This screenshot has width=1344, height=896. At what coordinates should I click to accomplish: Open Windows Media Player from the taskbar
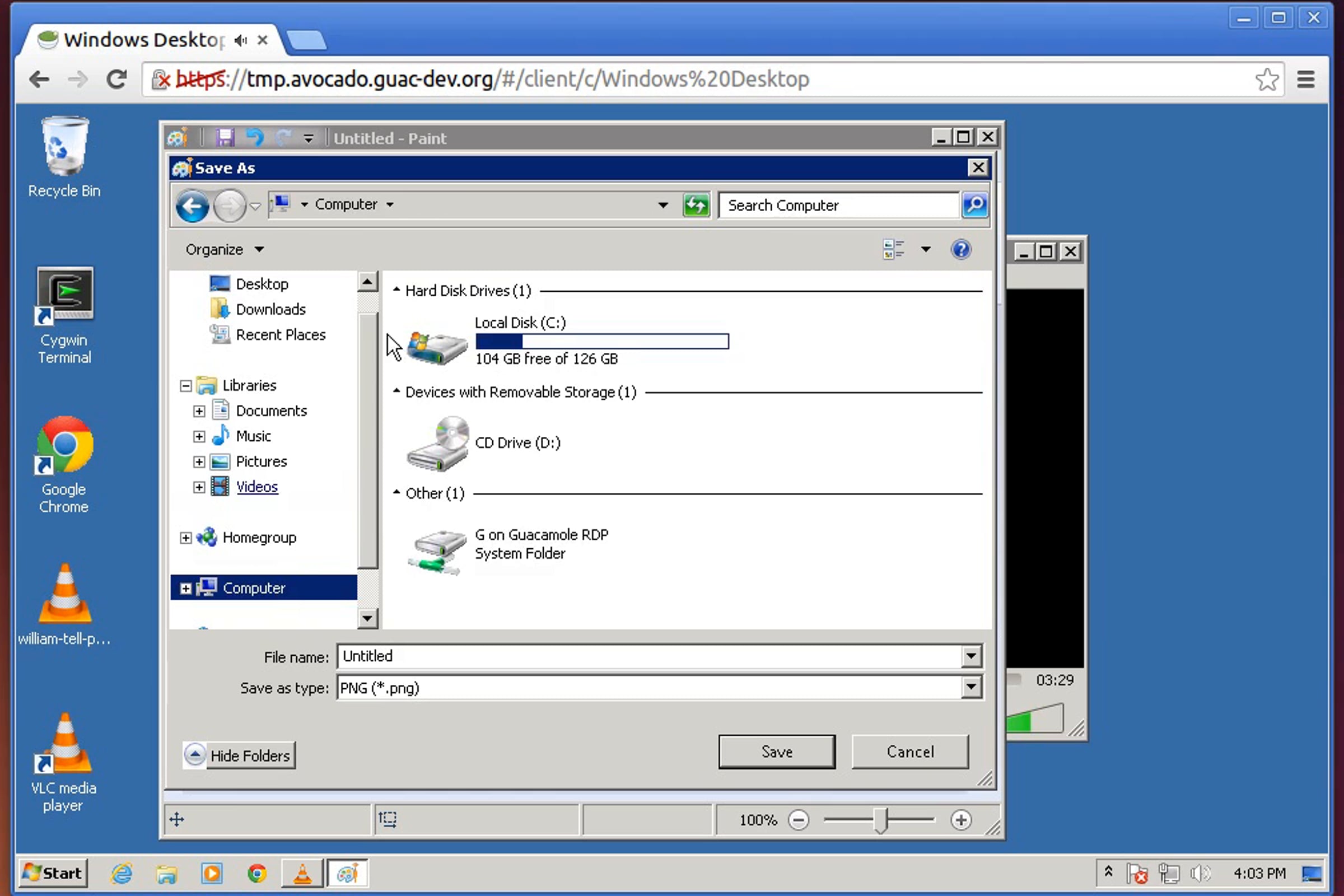click(212, 873)
